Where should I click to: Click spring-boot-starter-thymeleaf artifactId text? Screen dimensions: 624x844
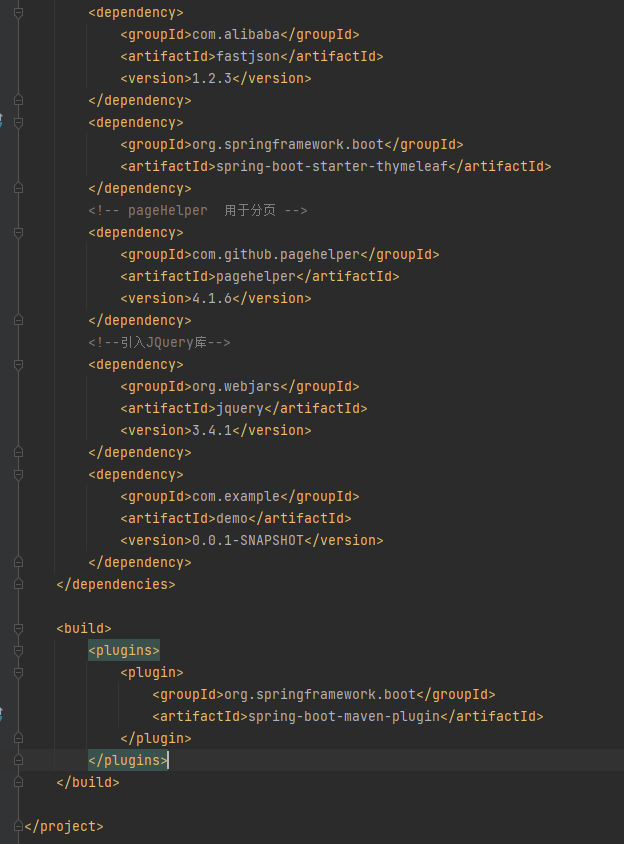[x=332, y=166]
